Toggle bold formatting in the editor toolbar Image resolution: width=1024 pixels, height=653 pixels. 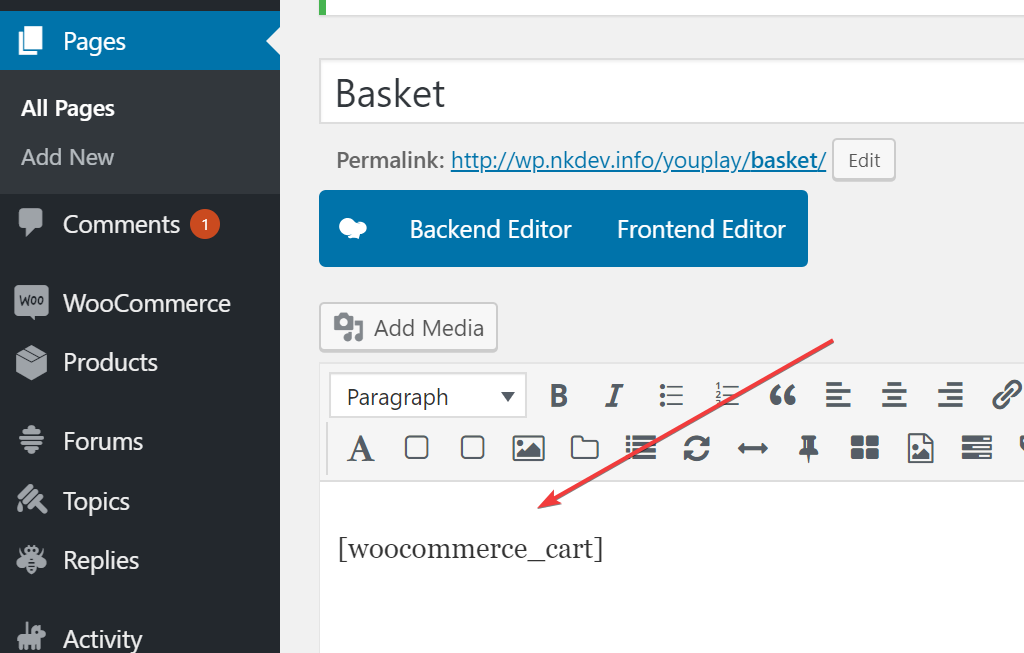[559, 396]
